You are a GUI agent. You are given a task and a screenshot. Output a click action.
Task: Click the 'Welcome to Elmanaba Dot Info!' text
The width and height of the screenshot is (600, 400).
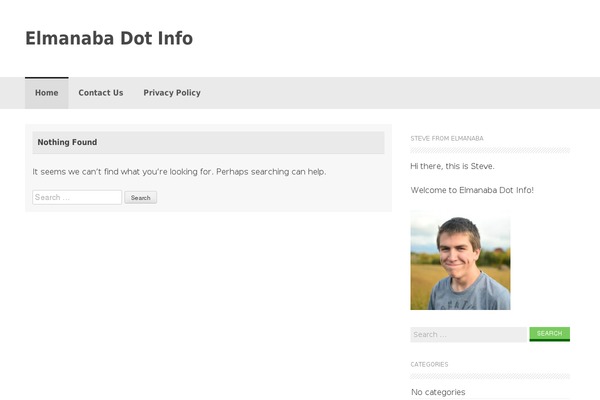point(472,190)
